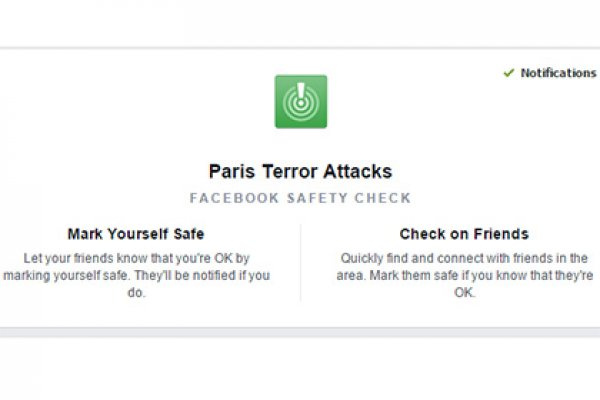The height and width of the screenshot is (400, 600).
Task: Click the Facebook Safety Check subtitle
Action: [x=300, y=198]
